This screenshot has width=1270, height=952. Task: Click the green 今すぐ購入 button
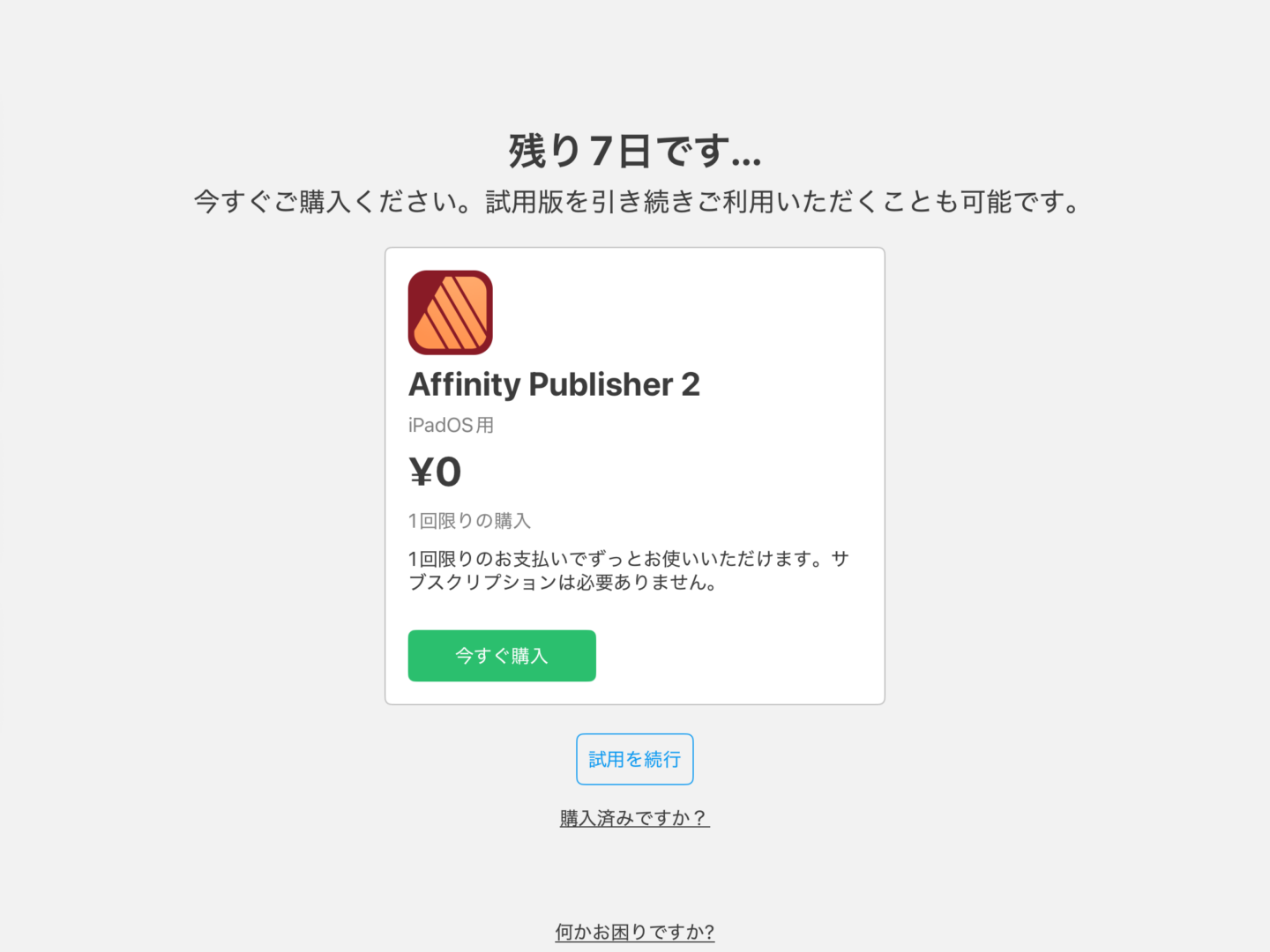502,656
